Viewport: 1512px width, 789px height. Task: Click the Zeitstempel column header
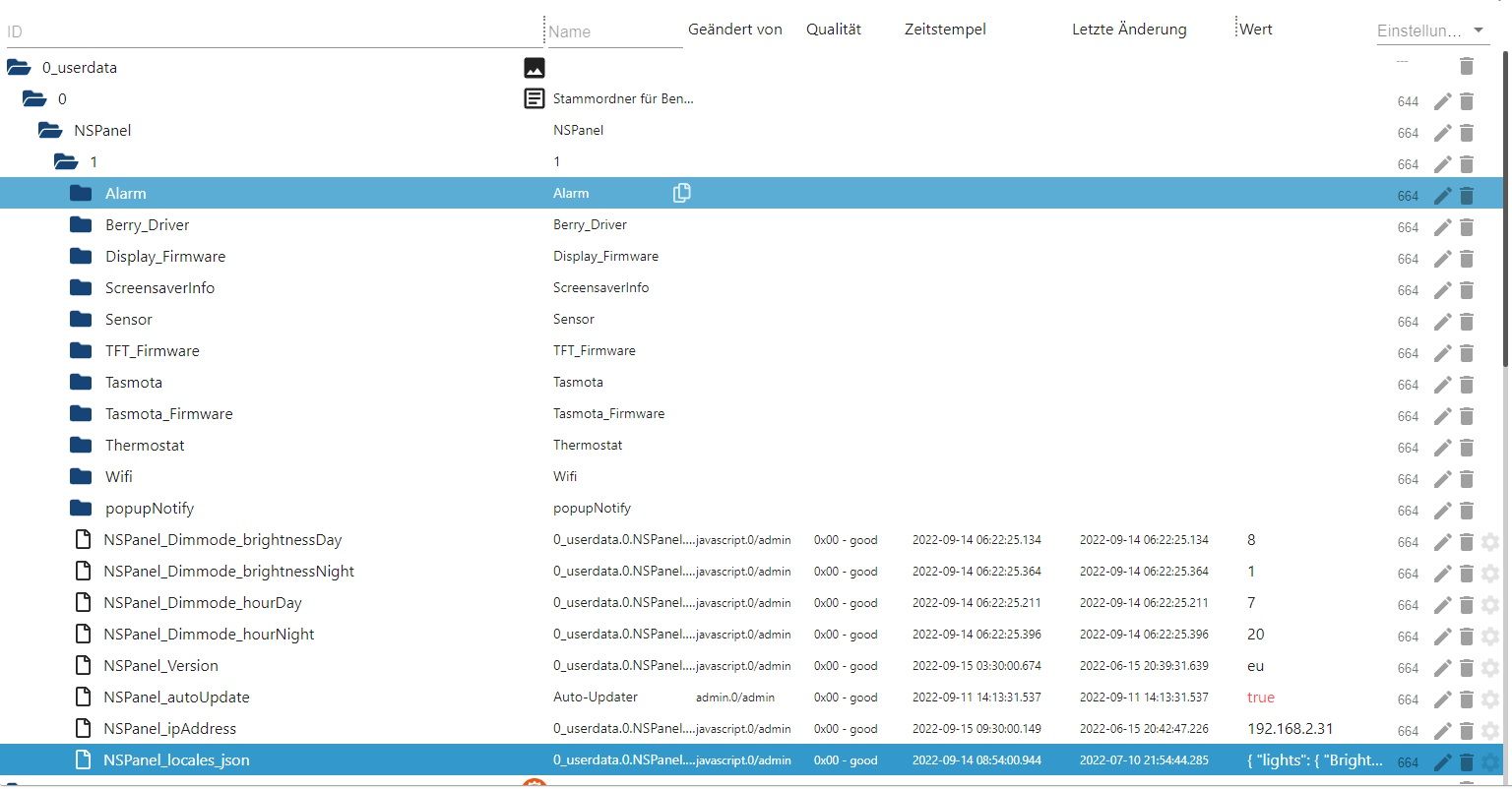tap(945, 30)
